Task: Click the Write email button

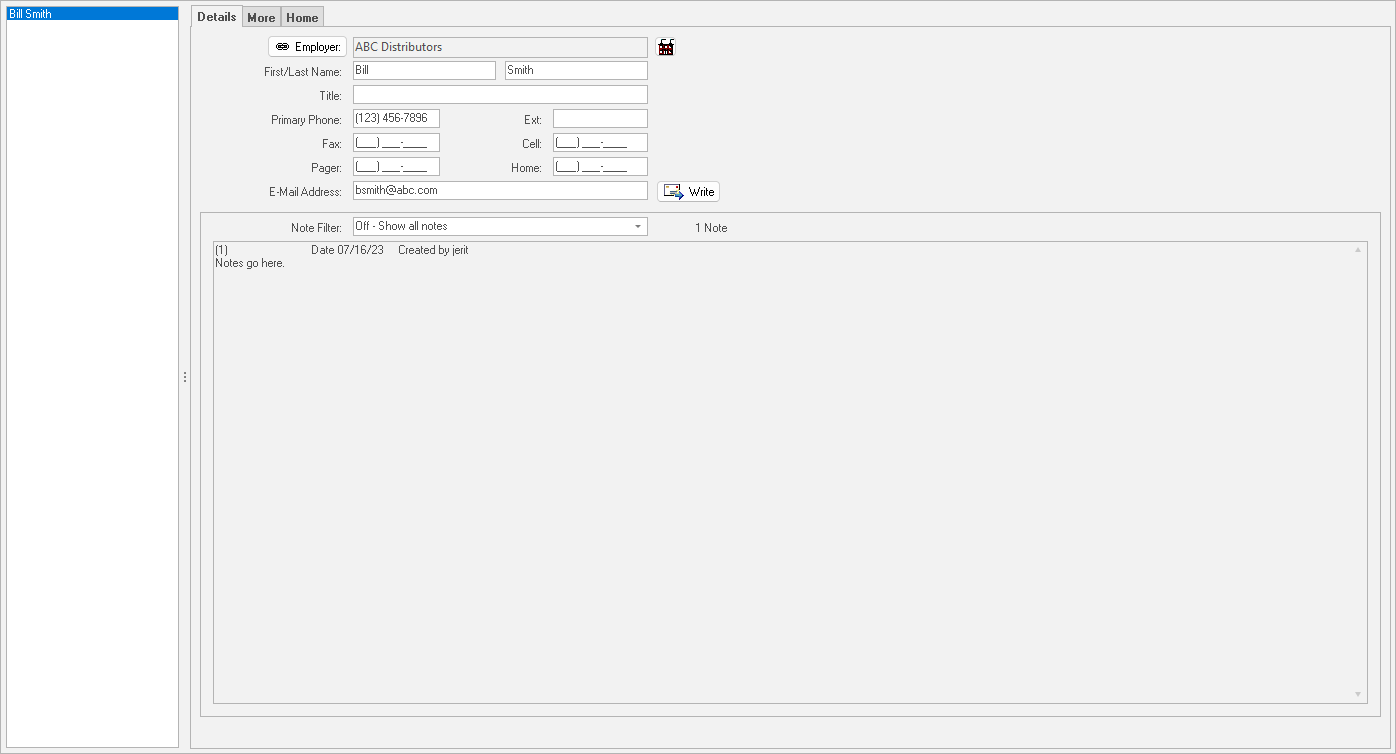Action: click(688, 191)
